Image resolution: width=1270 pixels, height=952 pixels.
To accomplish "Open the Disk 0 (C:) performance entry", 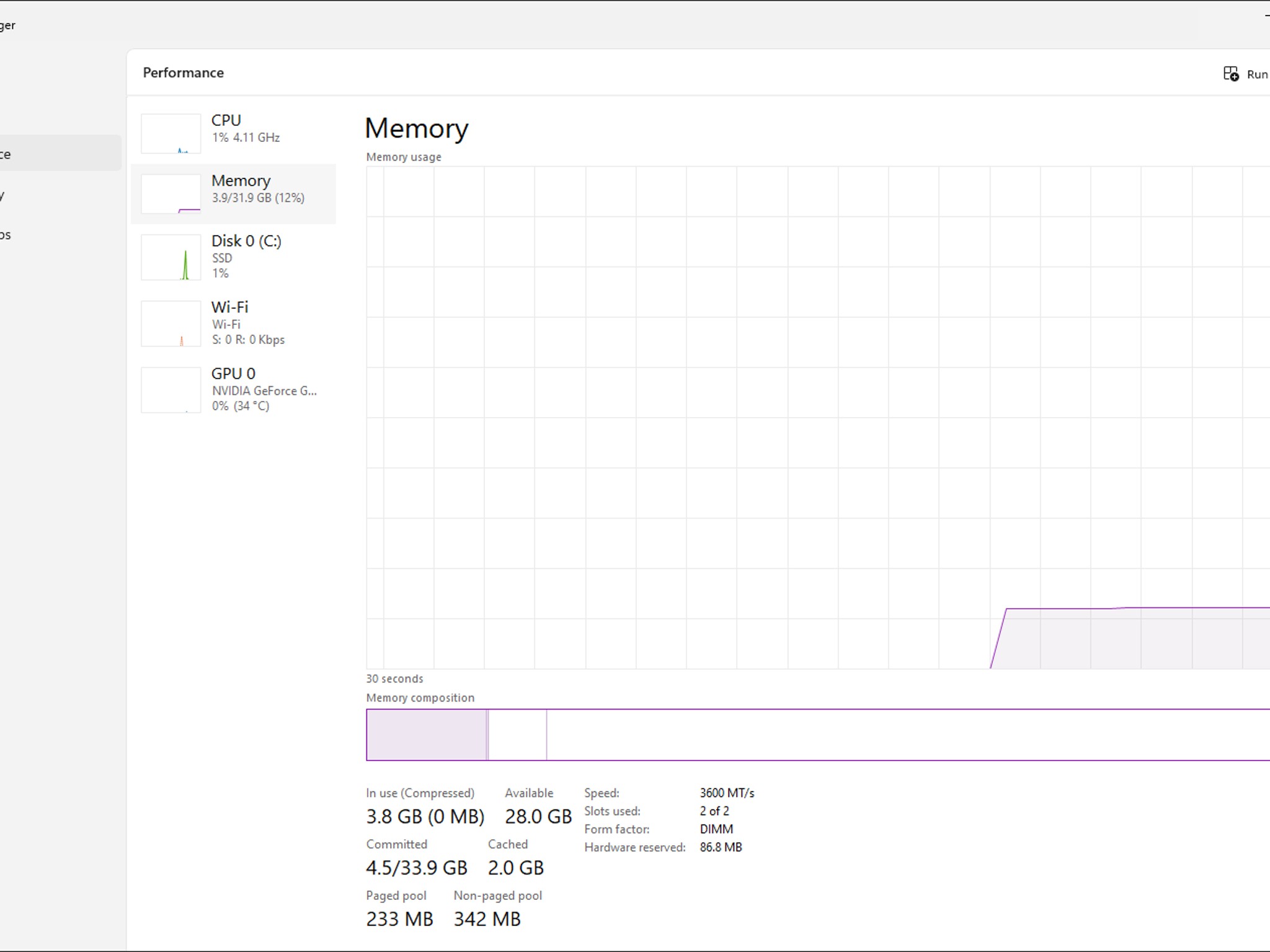I will tap(233, 257).
